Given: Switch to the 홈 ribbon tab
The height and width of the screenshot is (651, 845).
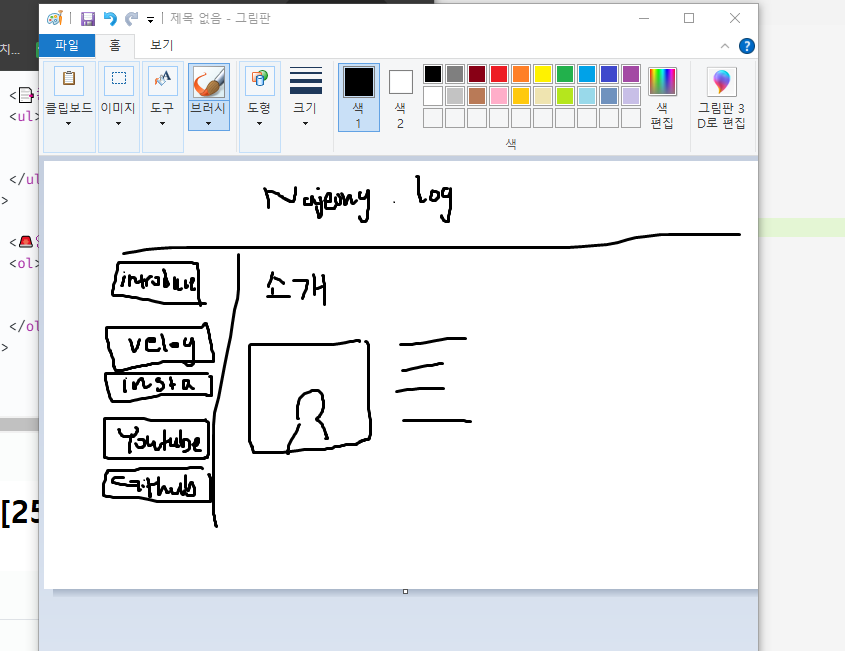Looking at the screenshot, I should pos(115,45).
